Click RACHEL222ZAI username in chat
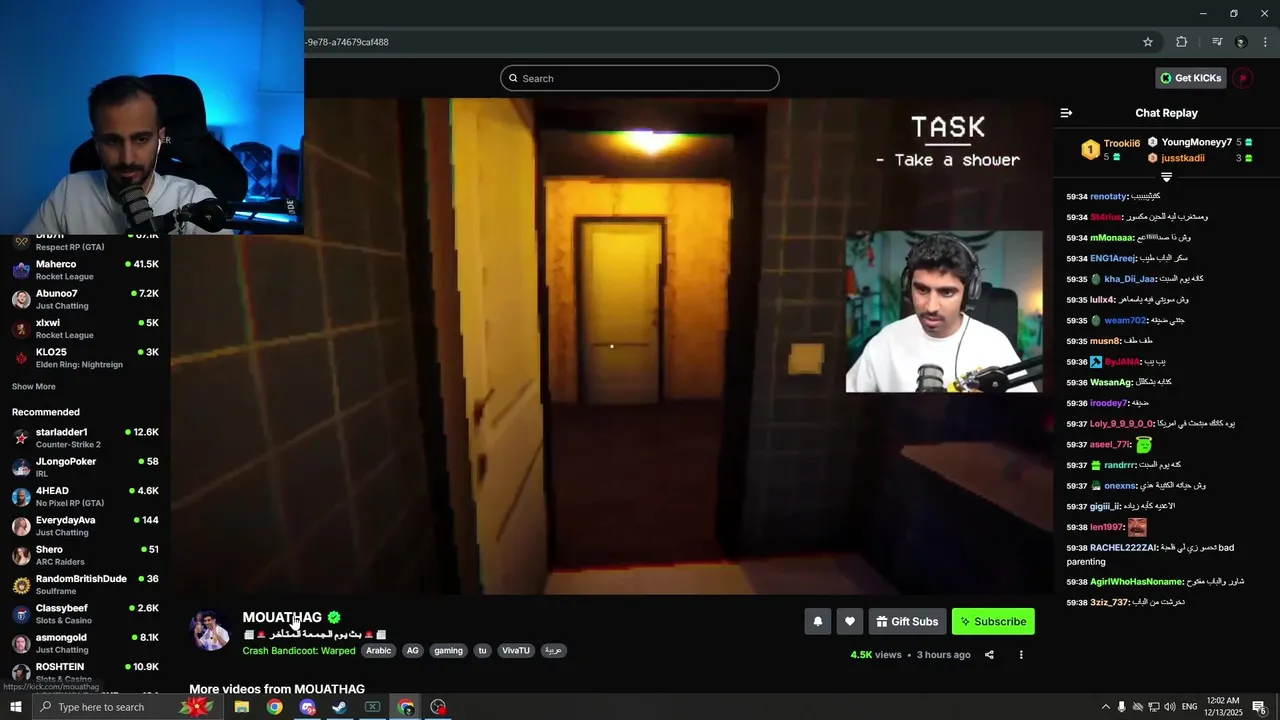 [1123, 548]
